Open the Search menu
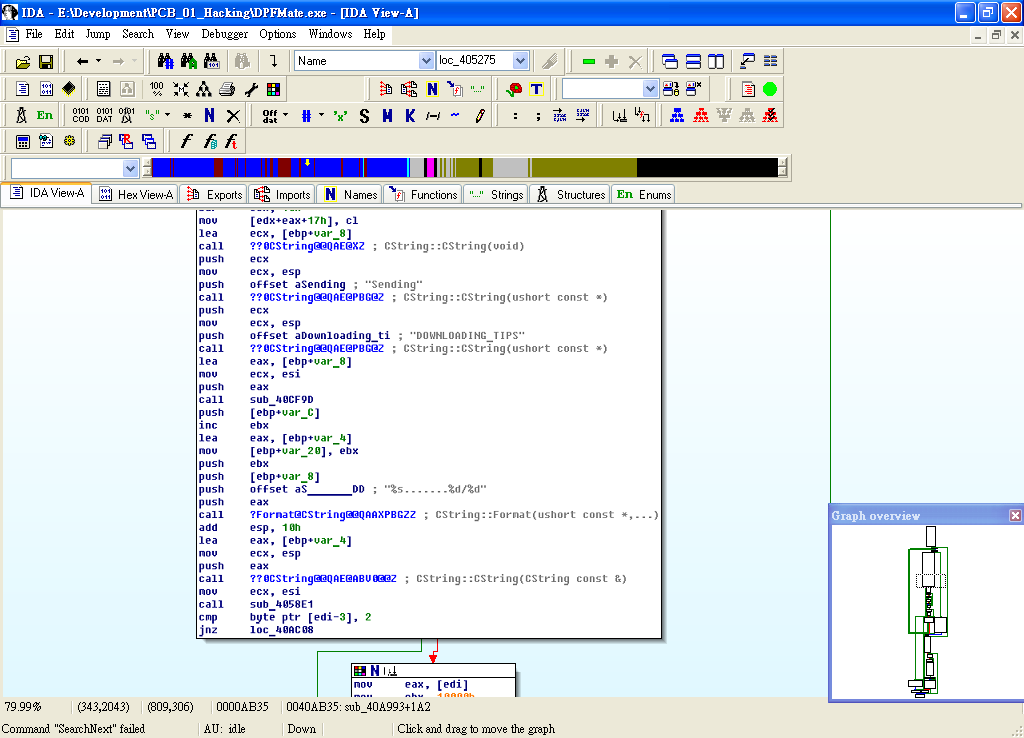Viewport: 1024px width, 738px height. [x=138, y=34]
